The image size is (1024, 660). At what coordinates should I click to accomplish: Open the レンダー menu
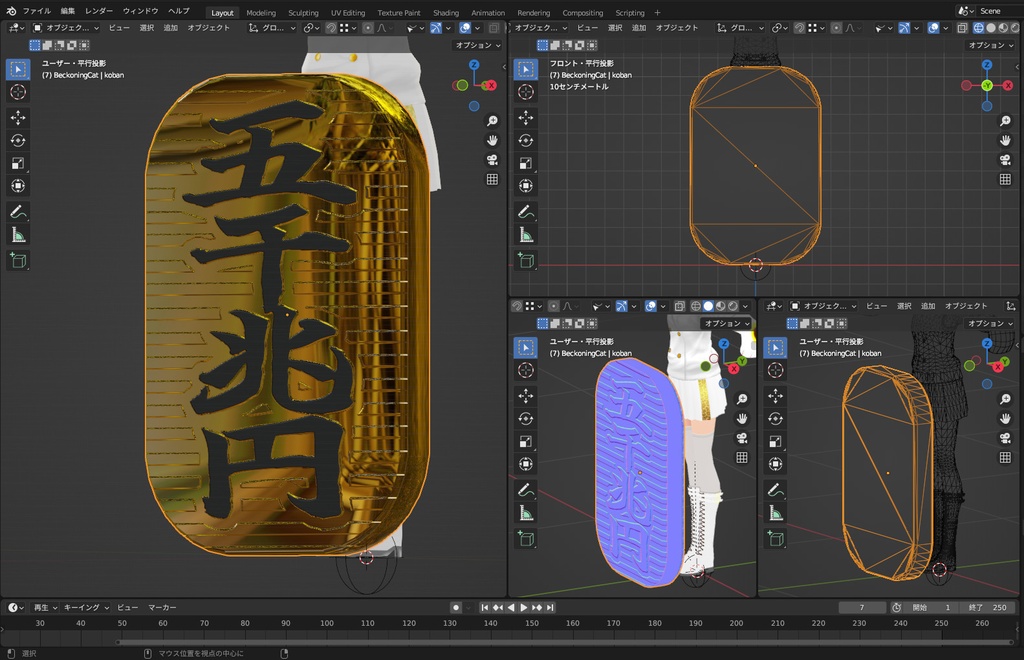click(x=99, y=11)
